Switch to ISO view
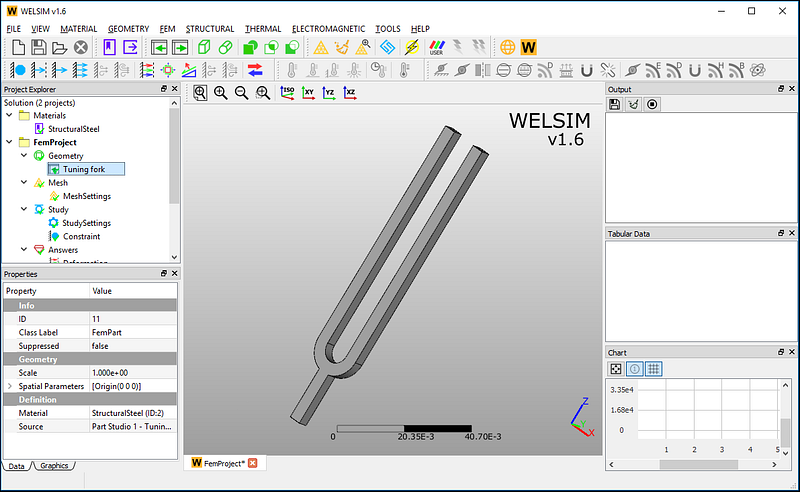The width and height of the screenshot is (800, 492). tap(287, 93)
